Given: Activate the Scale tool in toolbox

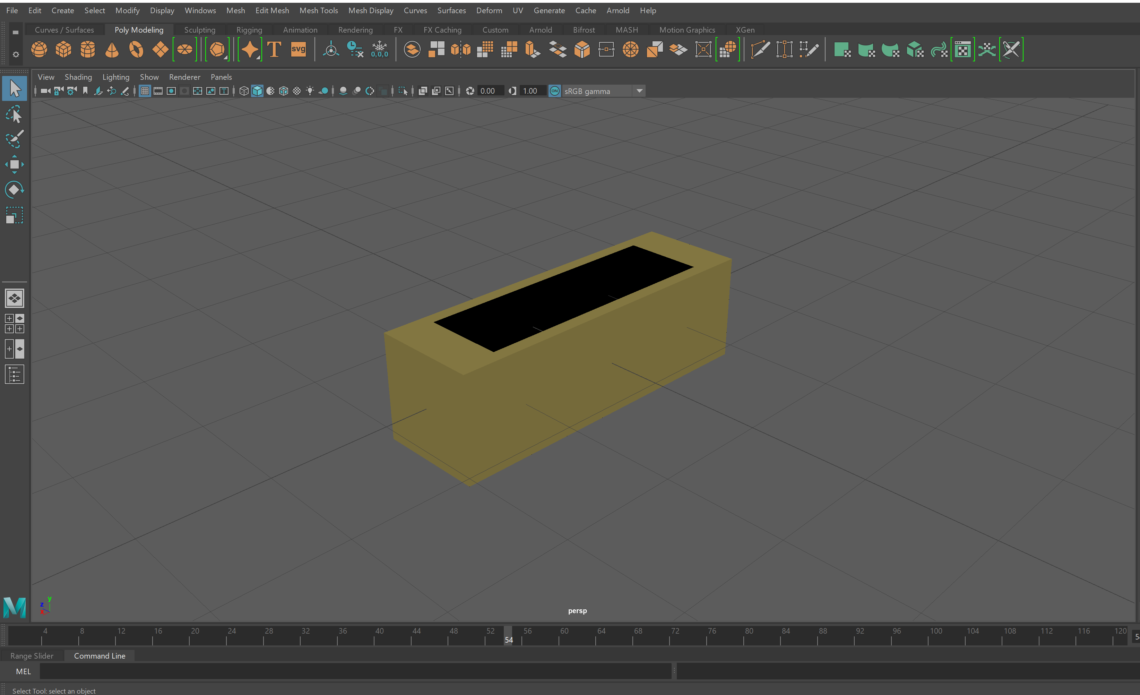Looking at the screenshot, I should tap(15, 216).
